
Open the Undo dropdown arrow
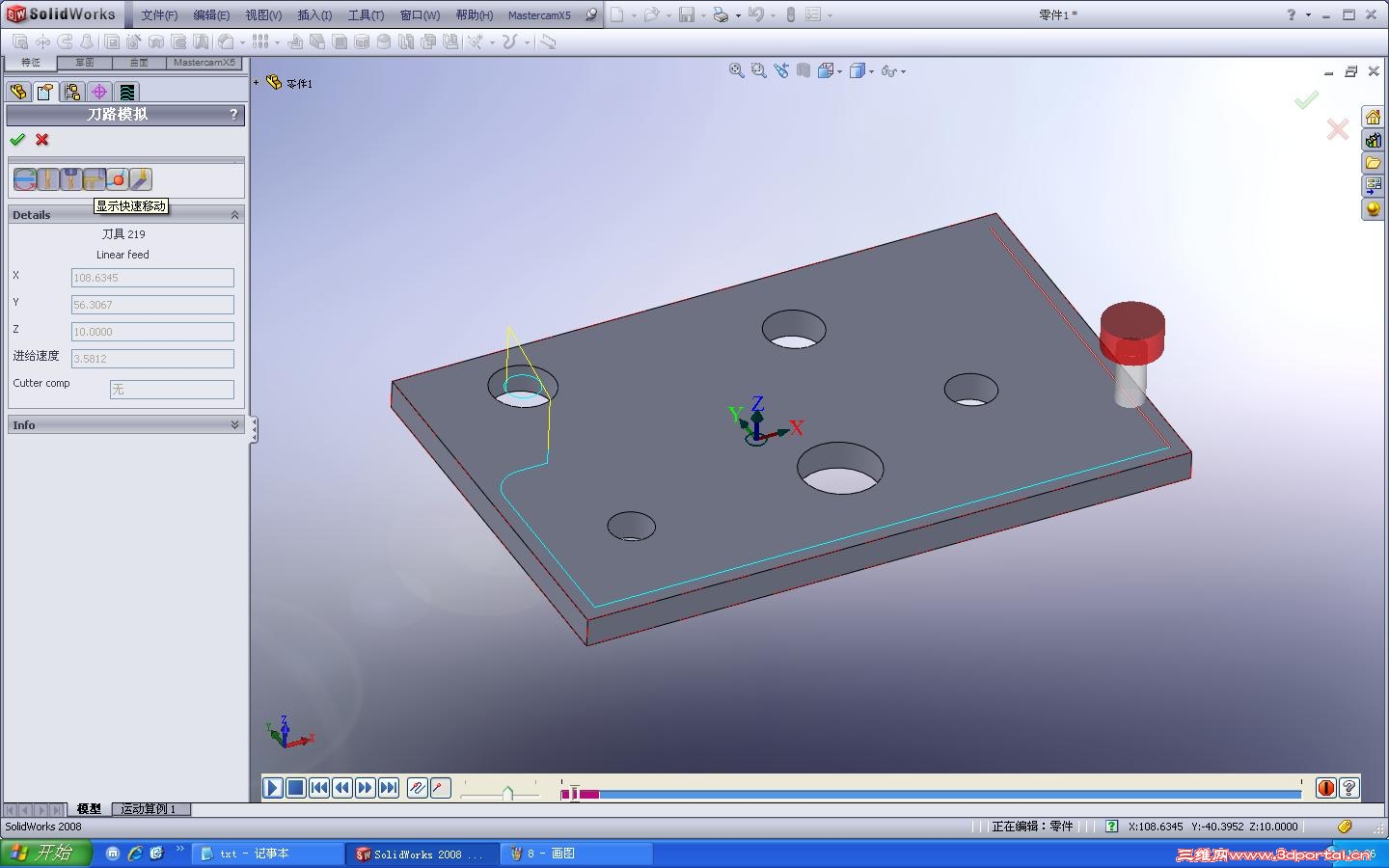[773, 15]
